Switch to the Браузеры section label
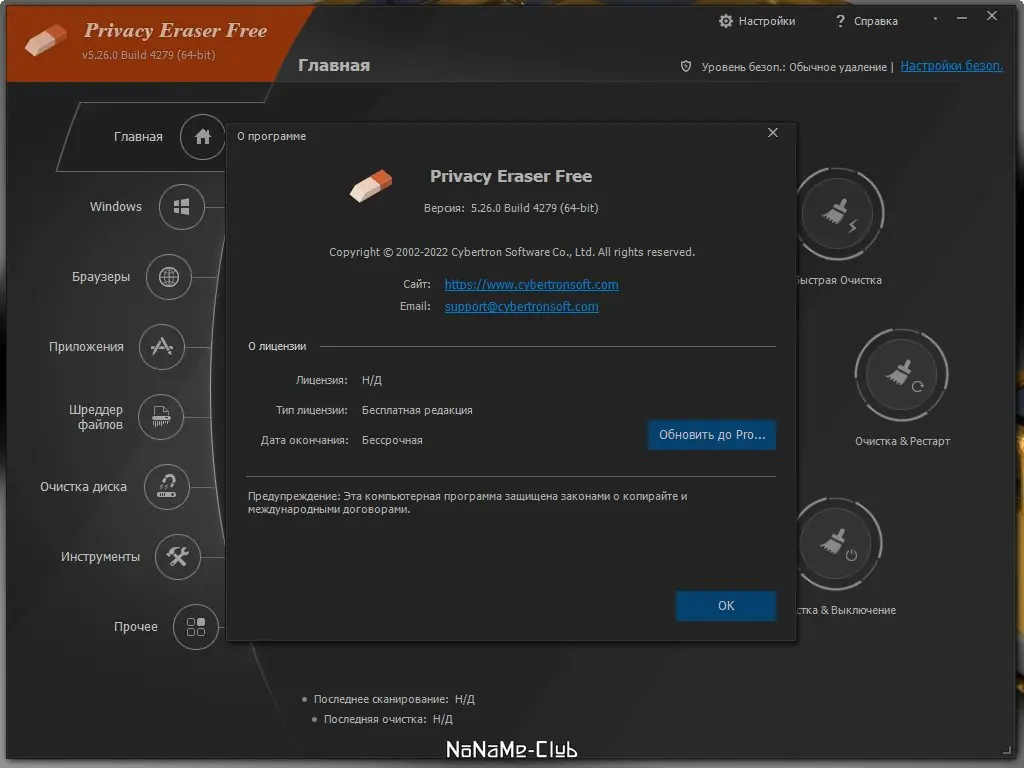 tap(101, 277)
